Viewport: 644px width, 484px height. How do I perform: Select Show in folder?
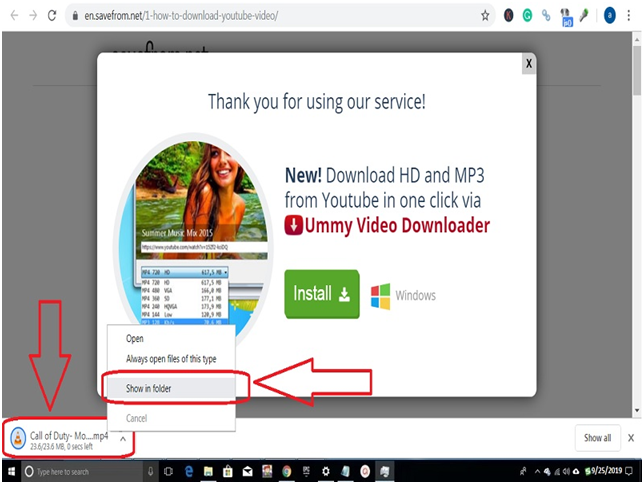tap(171, 388)
